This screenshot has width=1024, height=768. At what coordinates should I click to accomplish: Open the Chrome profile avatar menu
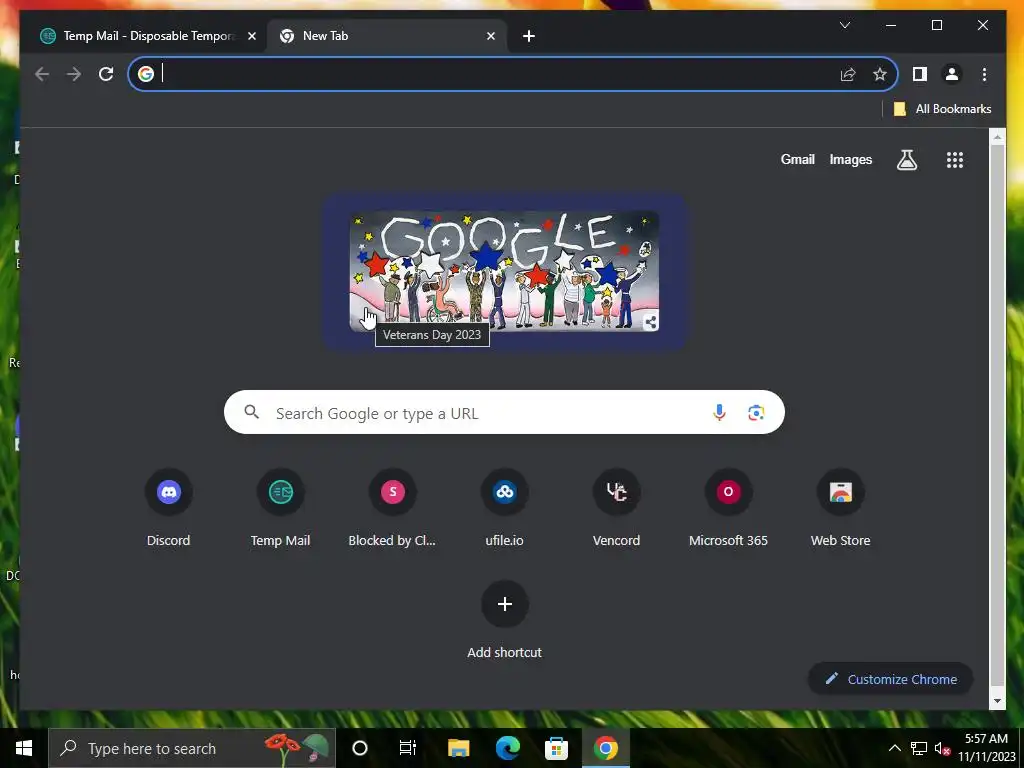pyautogui.click(x=952, y=74)
